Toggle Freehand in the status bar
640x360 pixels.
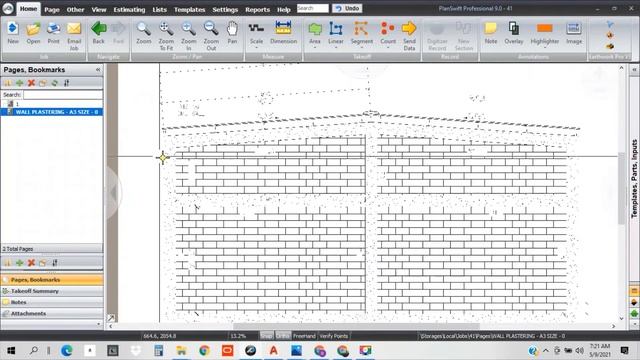[x=304, y=336]
